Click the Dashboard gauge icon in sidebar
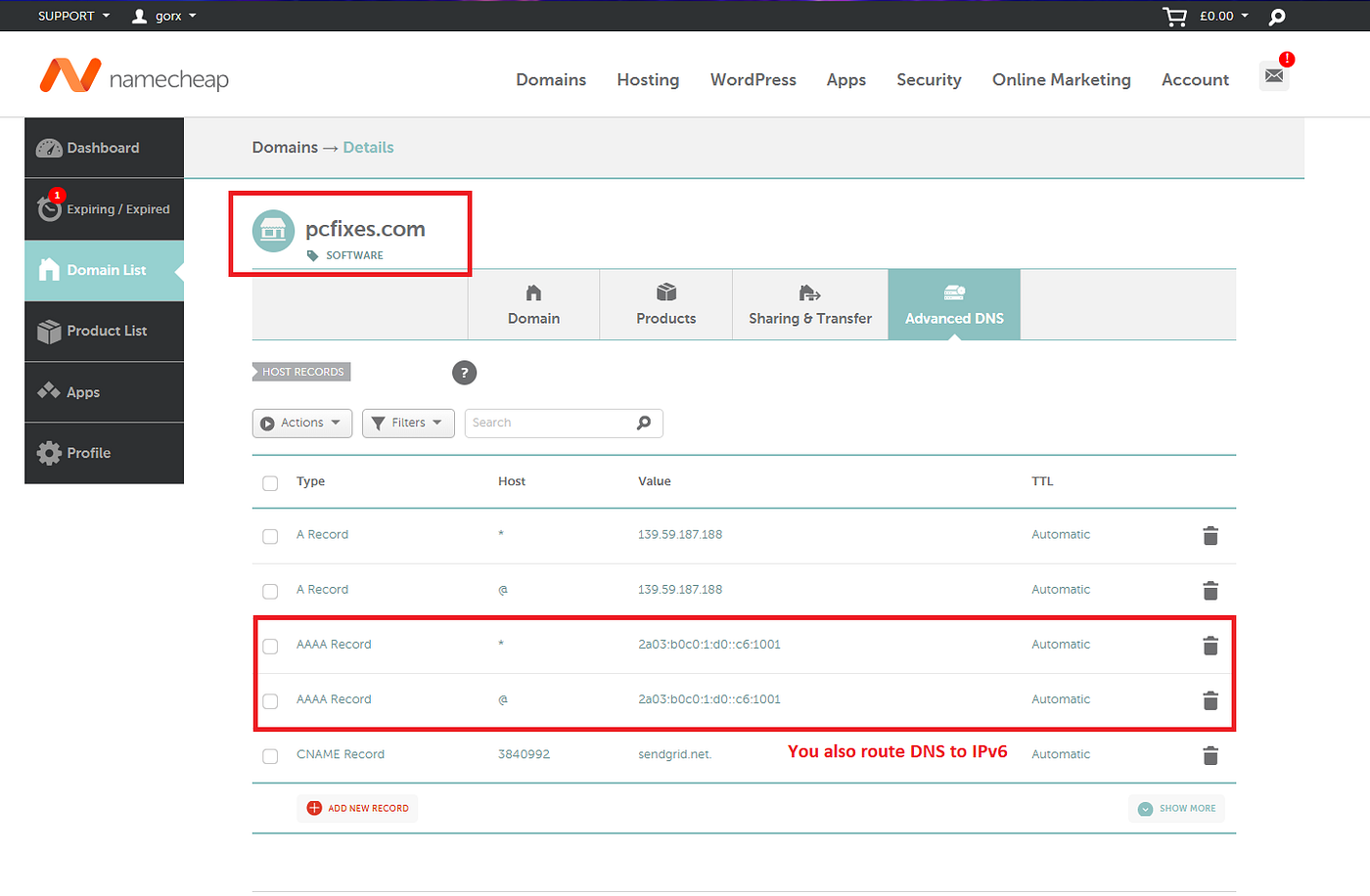The width and height of the screenshot is (1370, 896). [49, 148]
